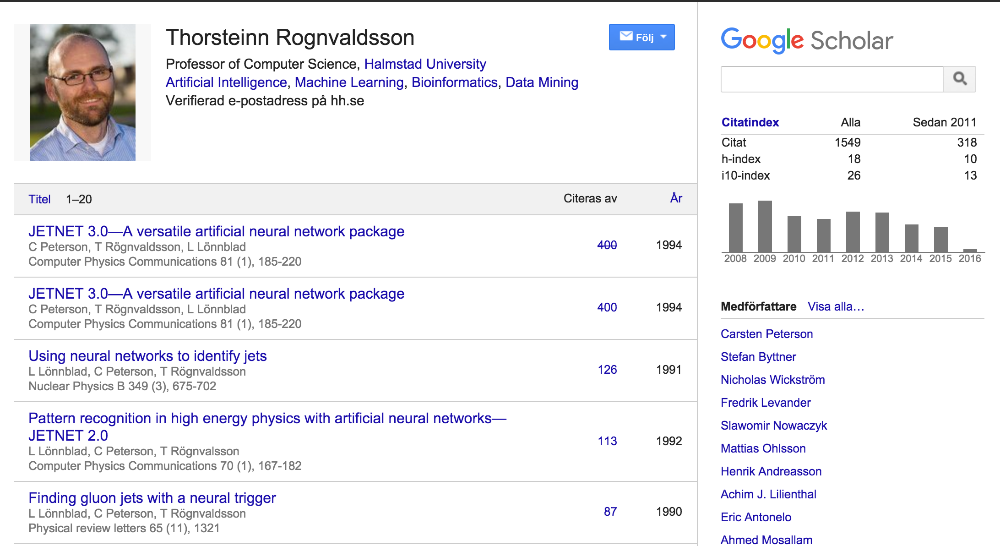This screenshot has width=1000, height=546.
Task: Click the 2008 bar in citation chart
Action: pos(735,228)
